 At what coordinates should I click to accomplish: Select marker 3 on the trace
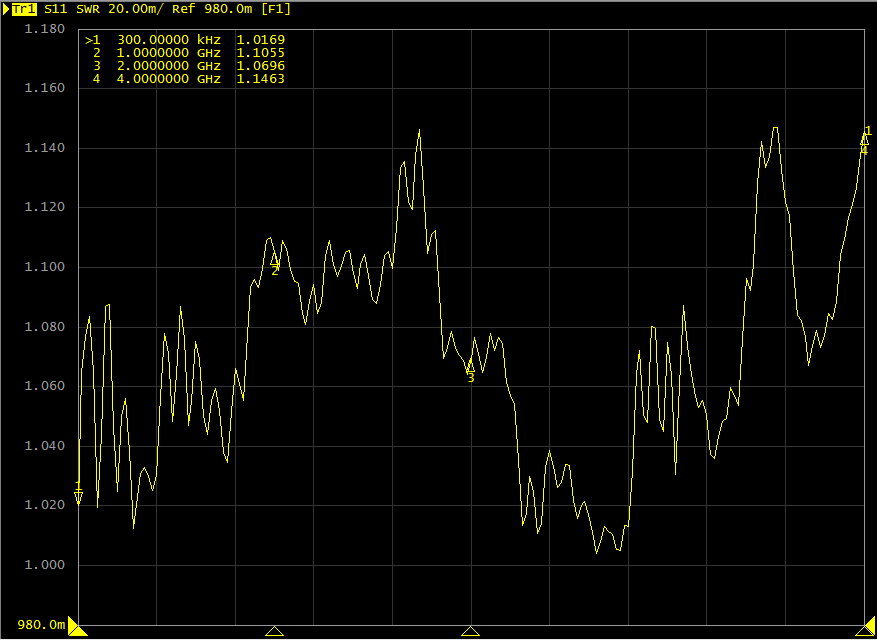pyautogui.click(x=470, y=368)
